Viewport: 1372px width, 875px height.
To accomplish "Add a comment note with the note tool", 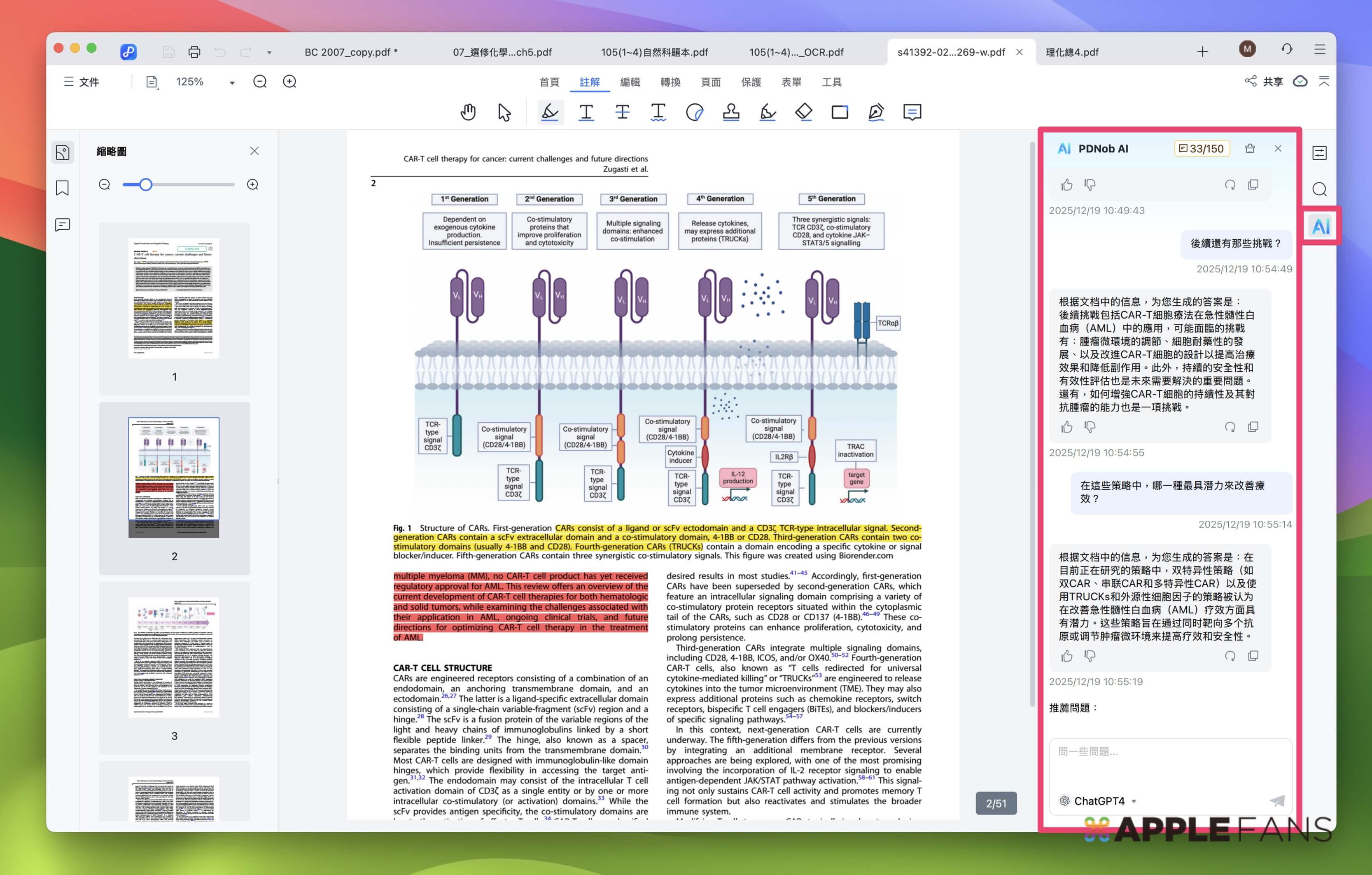I will pyautogui.click(x=912, y=112).
